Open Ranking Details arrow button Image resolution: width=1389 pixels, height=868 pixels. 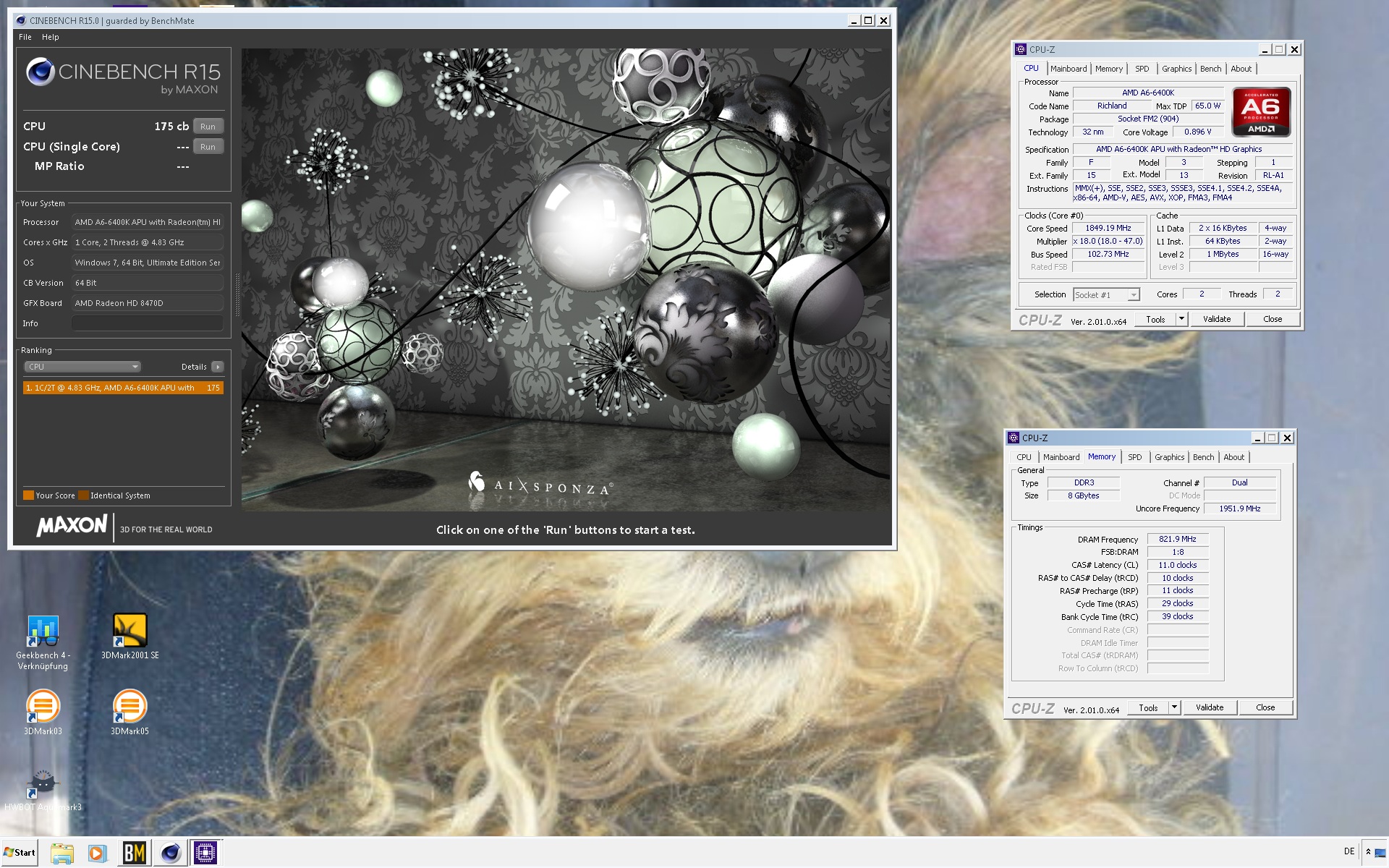coord(218,367)
